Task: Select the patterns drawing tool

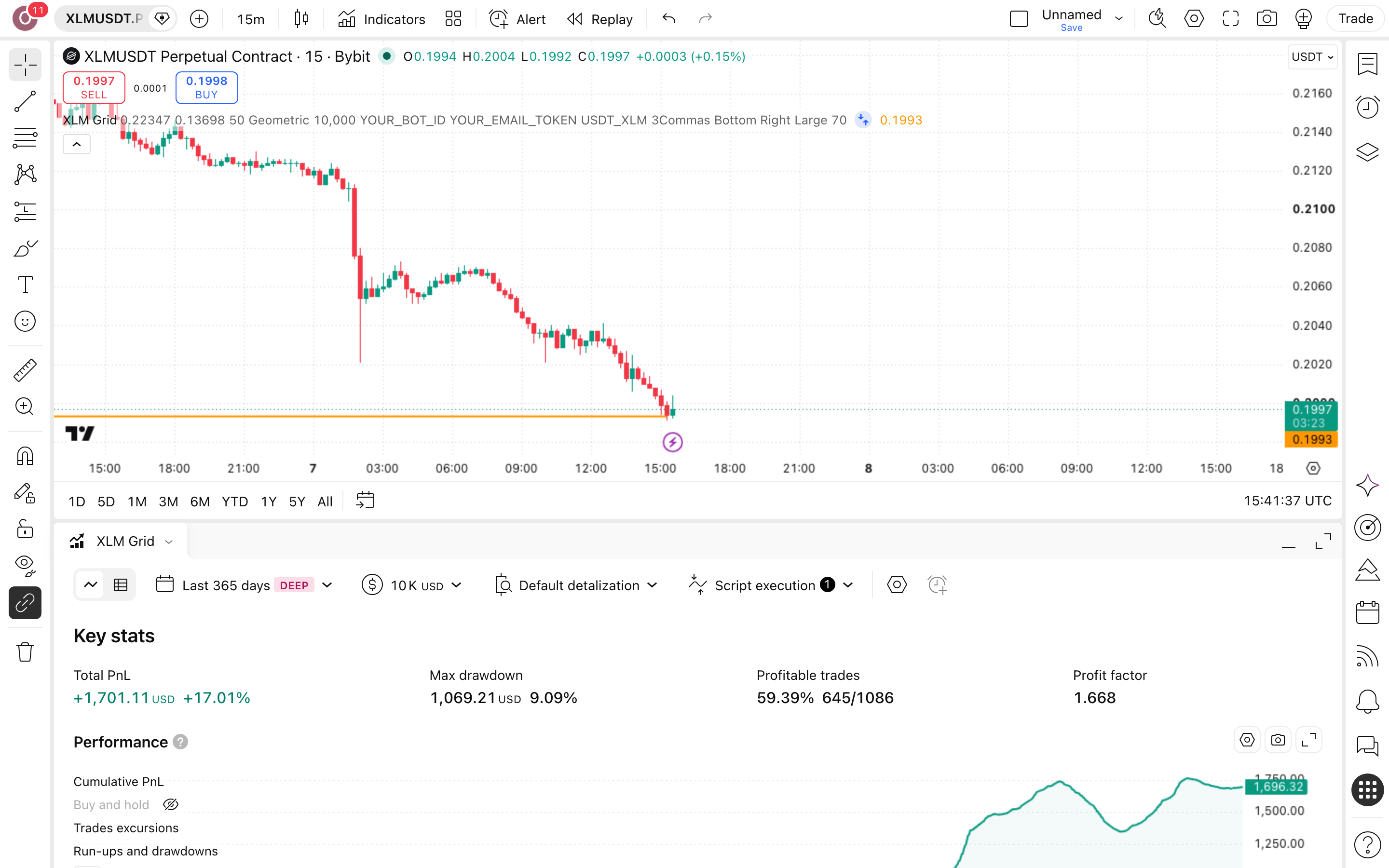Action: click(25, 175)
